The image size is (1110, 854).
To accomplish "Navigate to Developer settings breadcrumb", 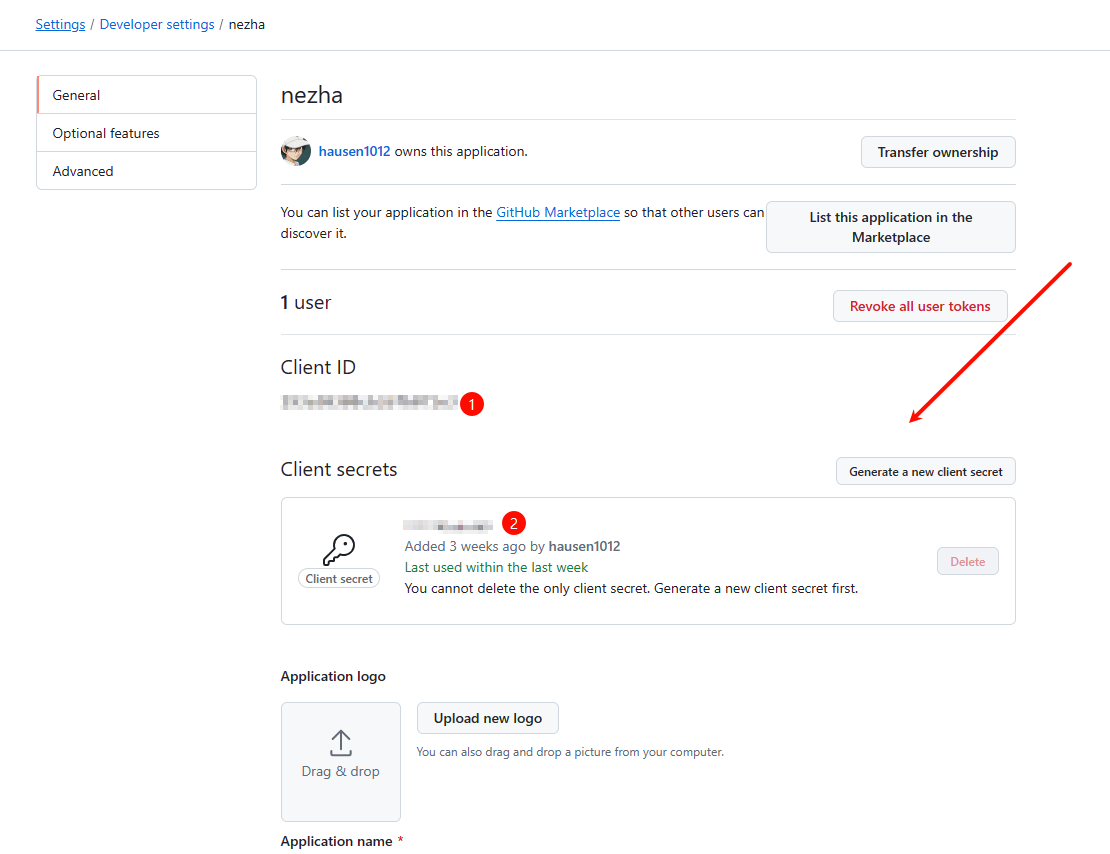I will tap(157, 24).
